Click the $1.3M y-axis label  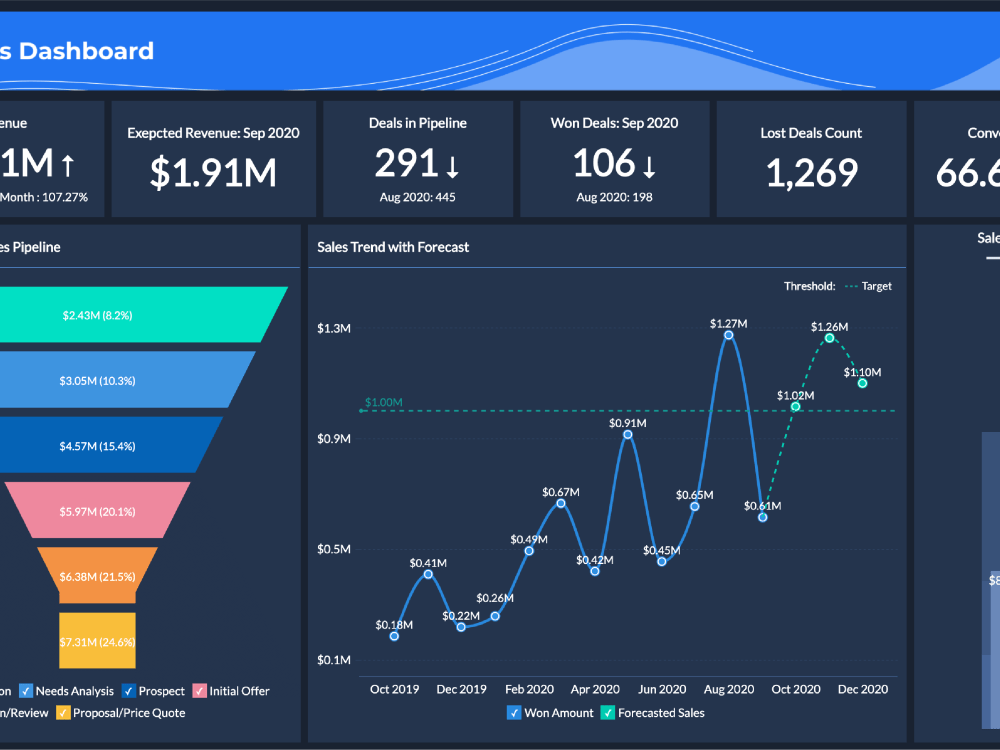point(334,328)
